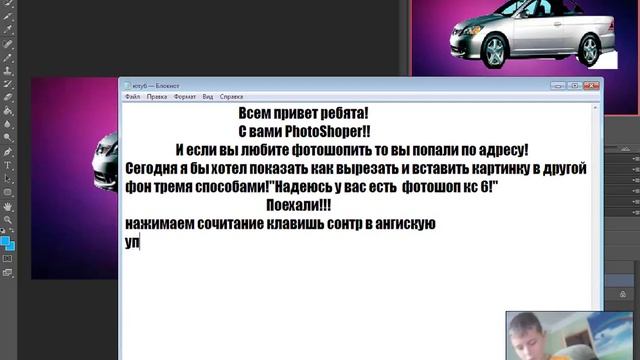
Task: Open the Файл menu in Notepad
Action: (132, 97)
